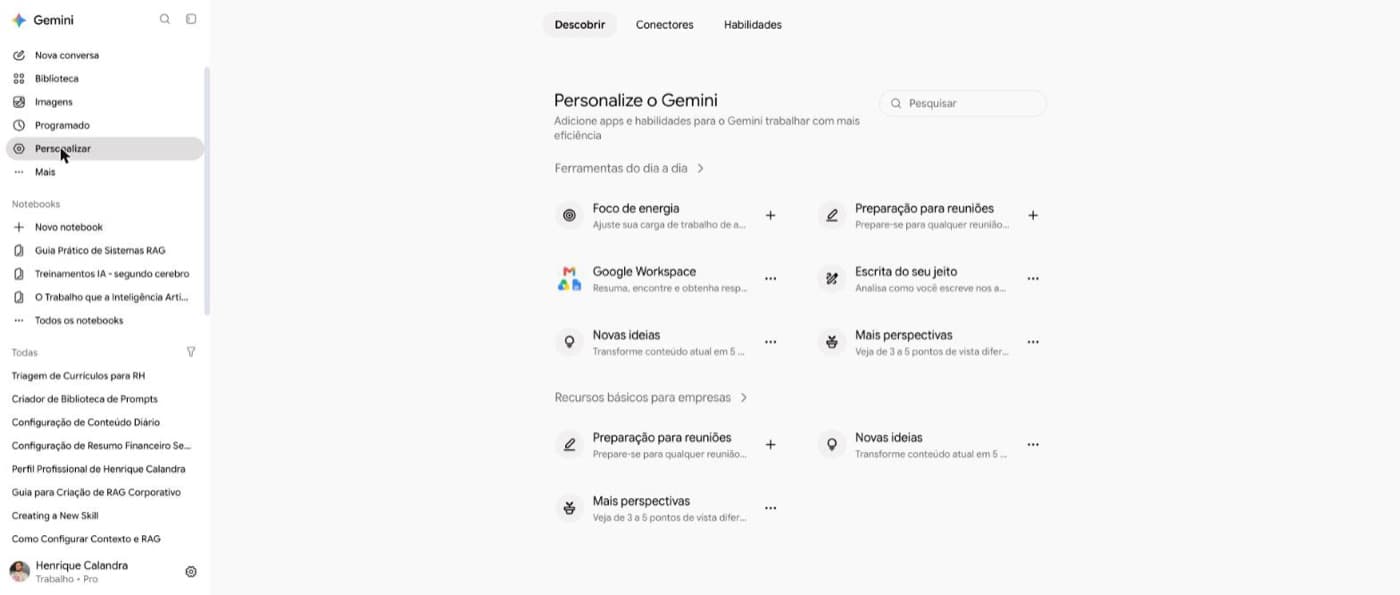Open settings gear next to Henrique Calandra
Screen dimensions: 1400x595
(191, 572)
